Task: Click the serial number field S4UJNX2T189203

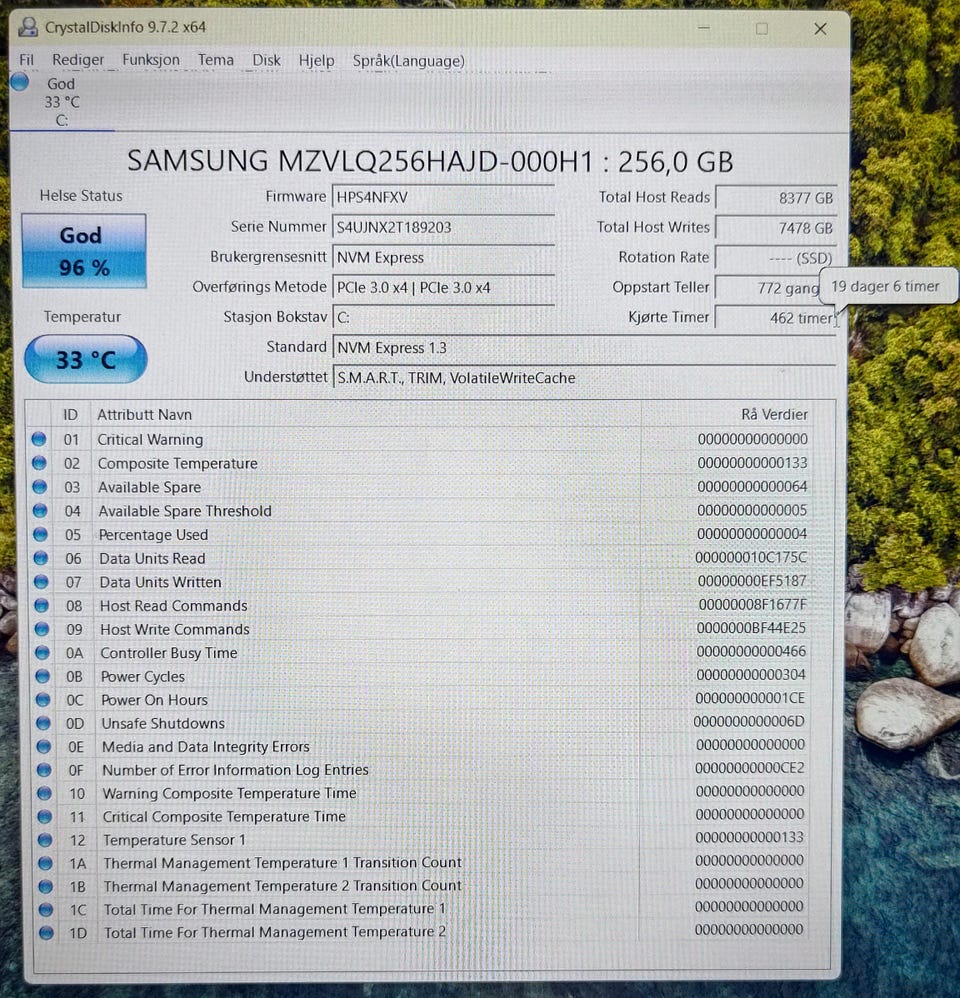Action: click(x=443, y=227)
